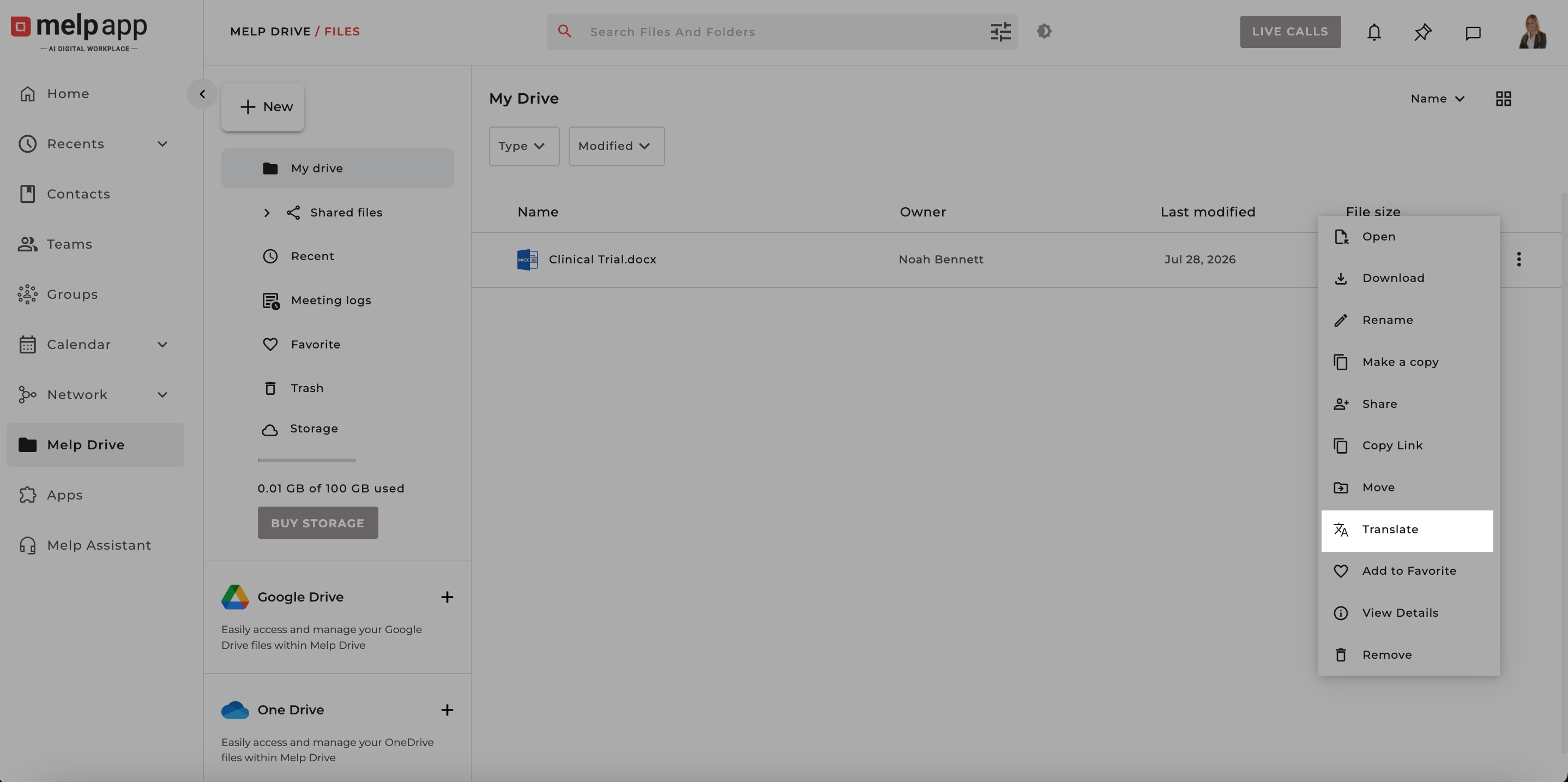The height and width of the screenshot is (782, 1568).
Task: Click the red search magnifier icon
Action: [564, 31]
